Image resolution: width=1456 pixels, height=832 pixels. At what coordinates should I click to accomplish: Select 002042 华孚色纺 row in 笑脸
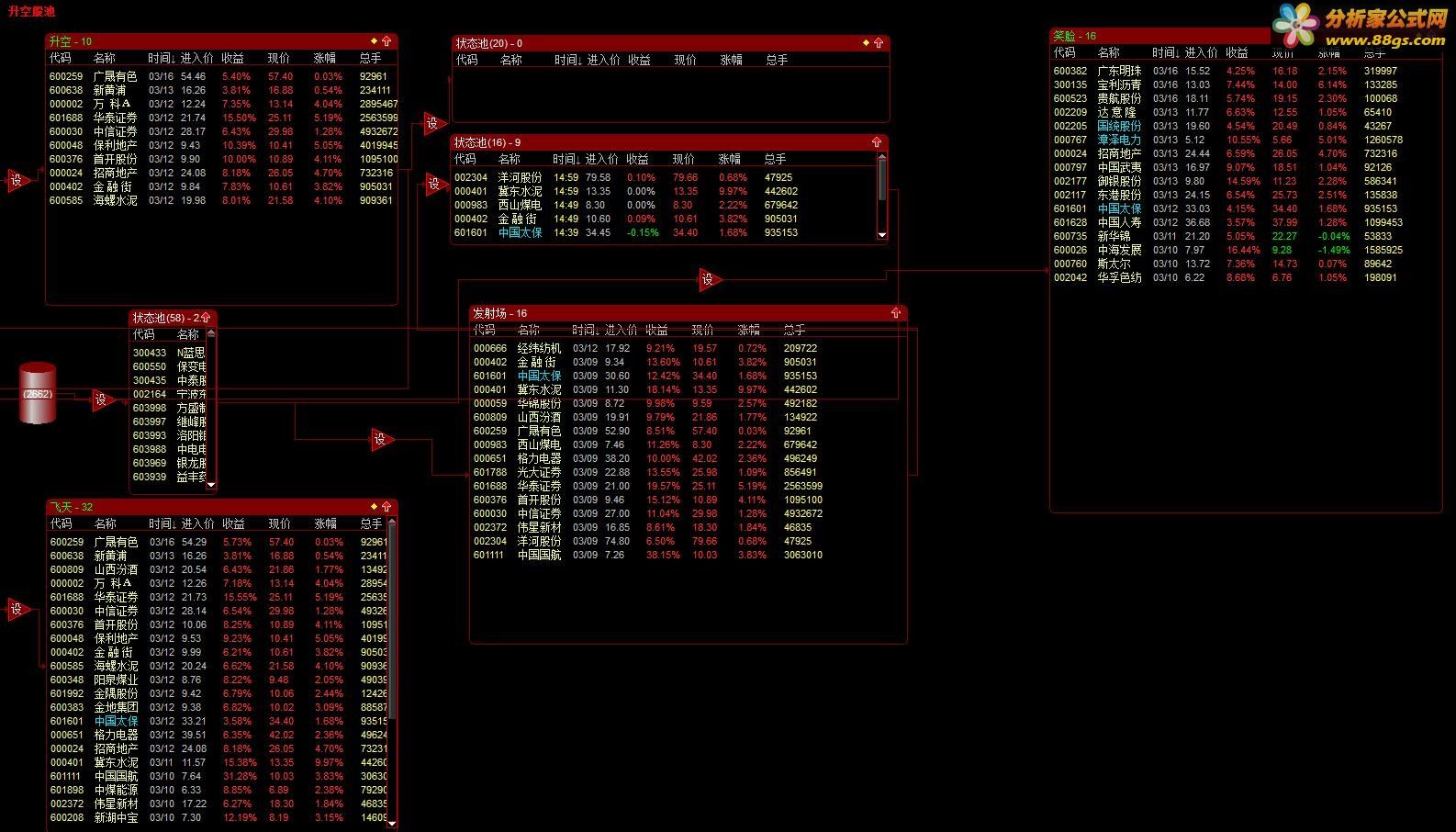[1246, 277]
